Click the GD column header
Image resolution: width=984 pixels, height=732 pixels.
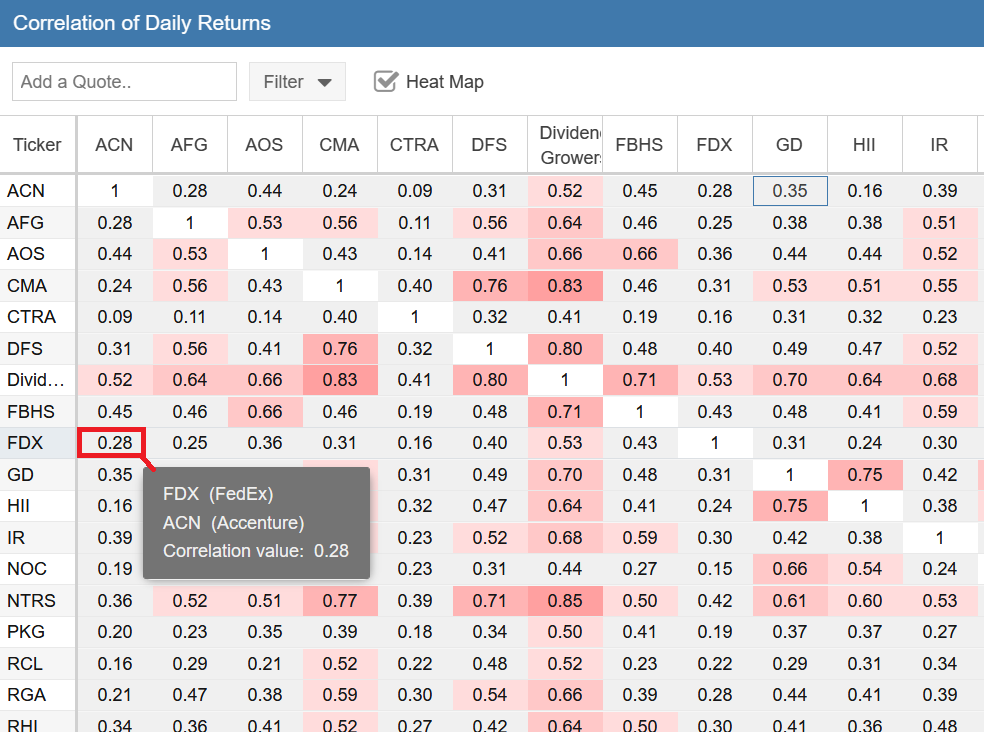tap(789, 145)
